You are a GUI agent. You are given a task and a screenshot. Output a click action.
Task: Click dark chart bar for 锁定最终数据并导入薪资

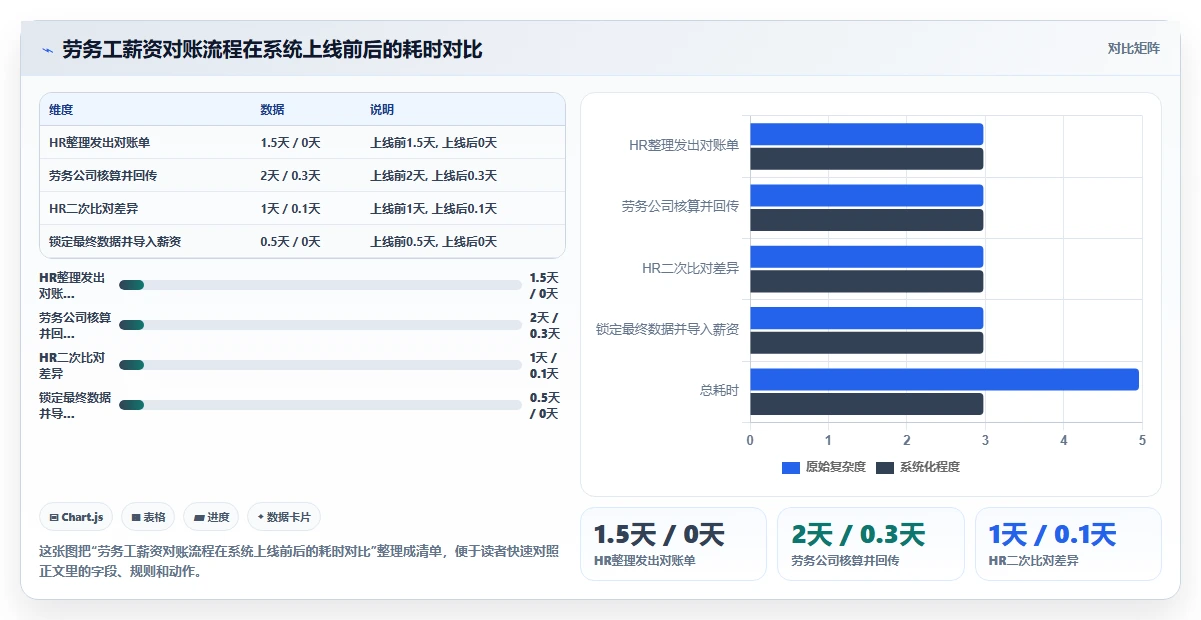(x=867, y=343)
